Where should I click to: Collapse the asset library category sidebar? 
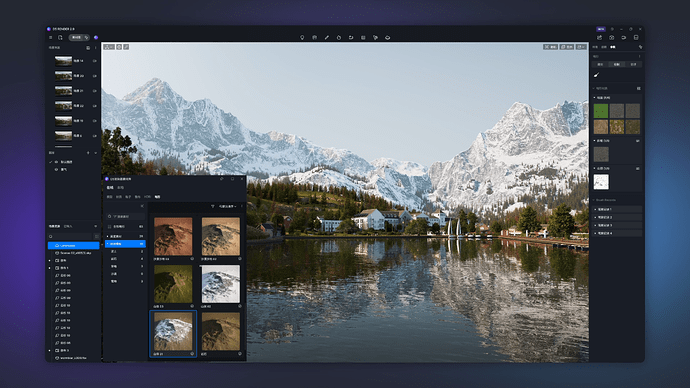pos(142,206)
